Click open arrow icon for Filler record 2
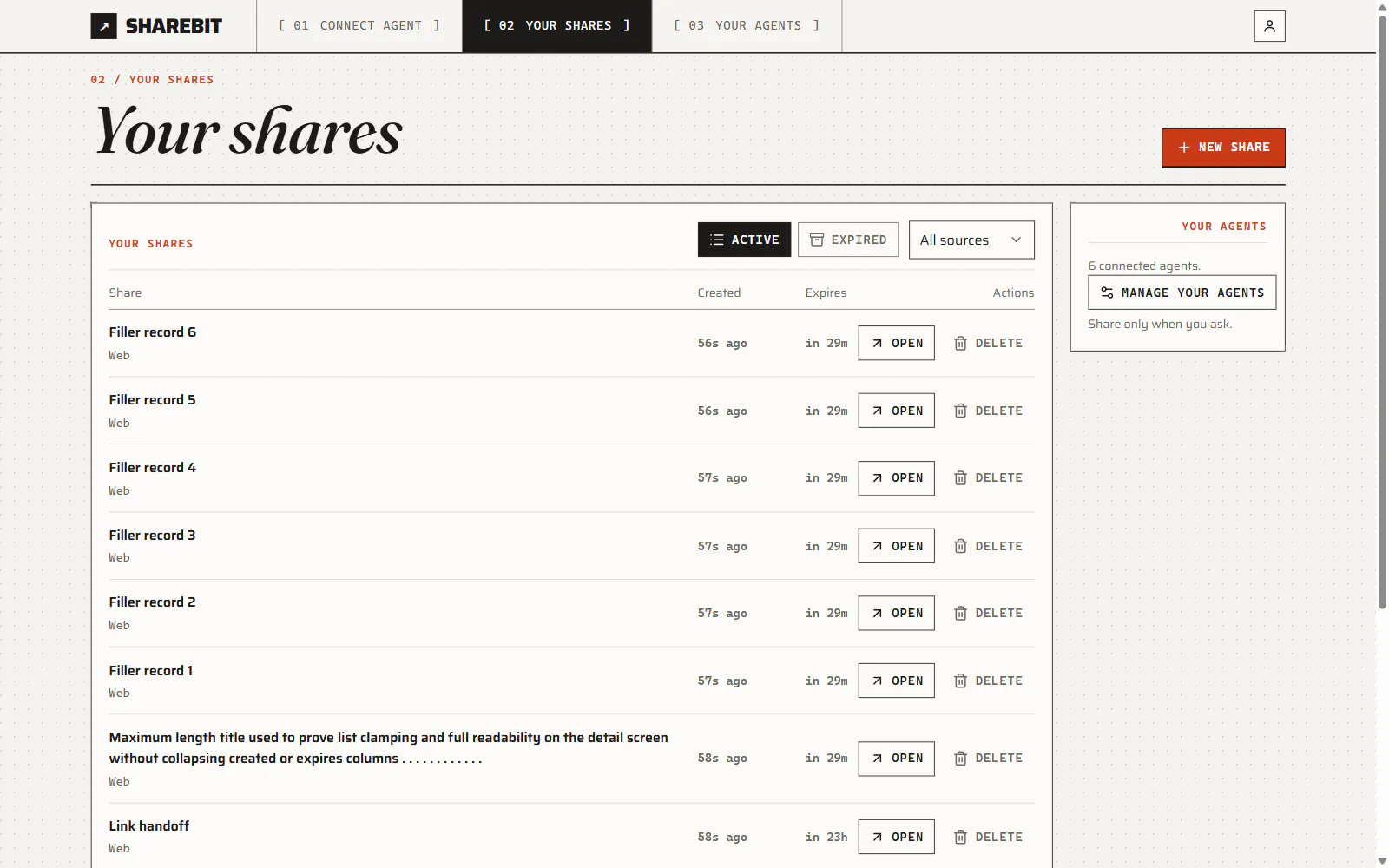The width and height of the screenshot is (1389, 868). [878, 613]
